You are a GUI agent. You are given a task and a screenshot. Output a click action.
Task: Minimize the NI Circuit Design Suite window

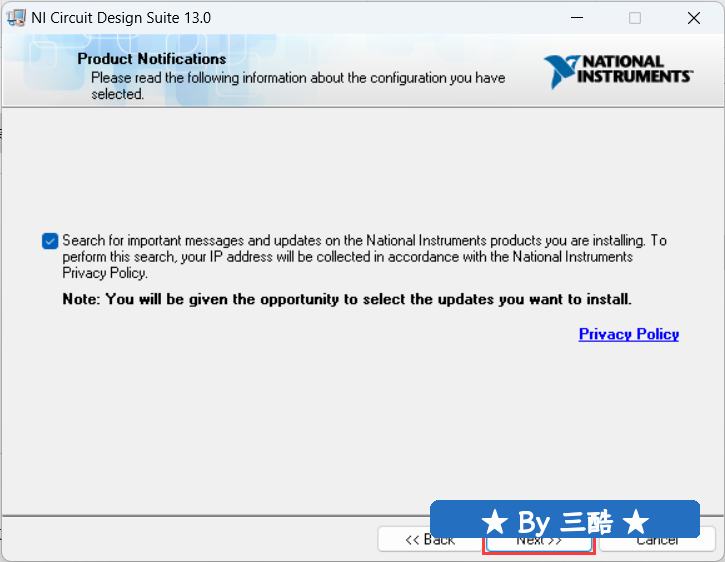point(577,18)
